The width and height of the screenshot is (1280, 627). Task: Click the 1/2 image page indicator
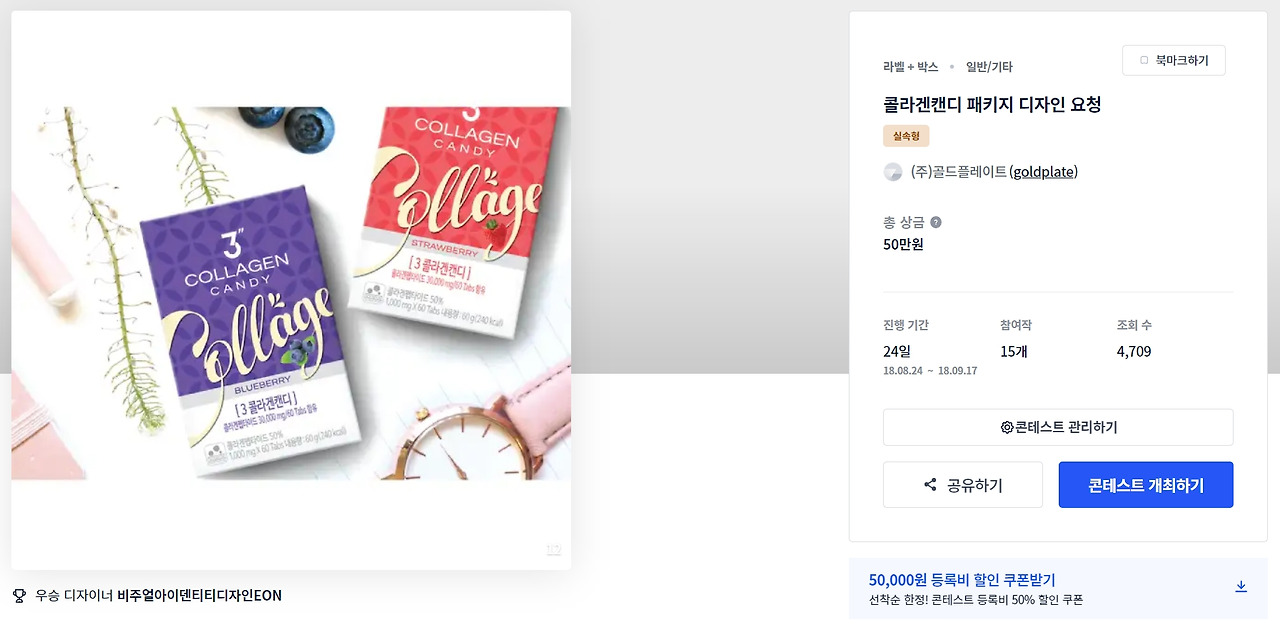pos(553,549)
